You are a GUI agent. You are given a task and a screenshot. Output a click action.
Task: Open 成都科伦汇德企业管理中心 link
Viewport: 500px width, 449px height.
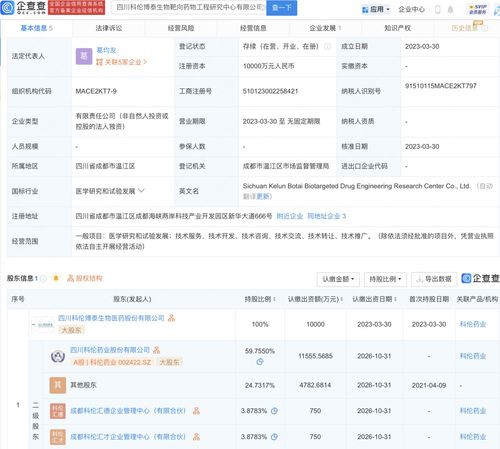coord(128,411)
